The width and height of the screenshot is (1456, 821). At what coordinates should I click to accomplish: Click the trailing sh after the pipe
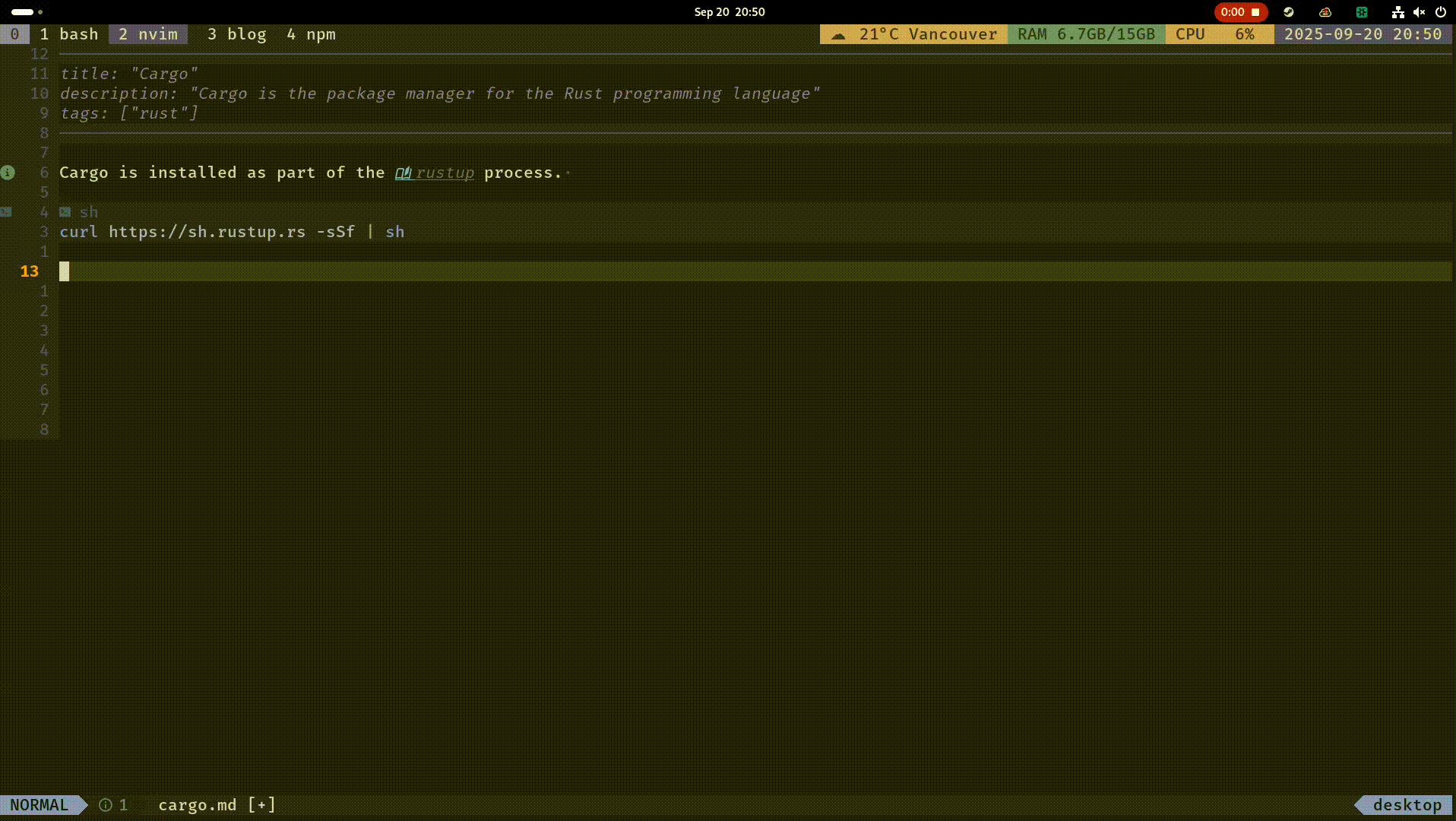pos(395,232)
